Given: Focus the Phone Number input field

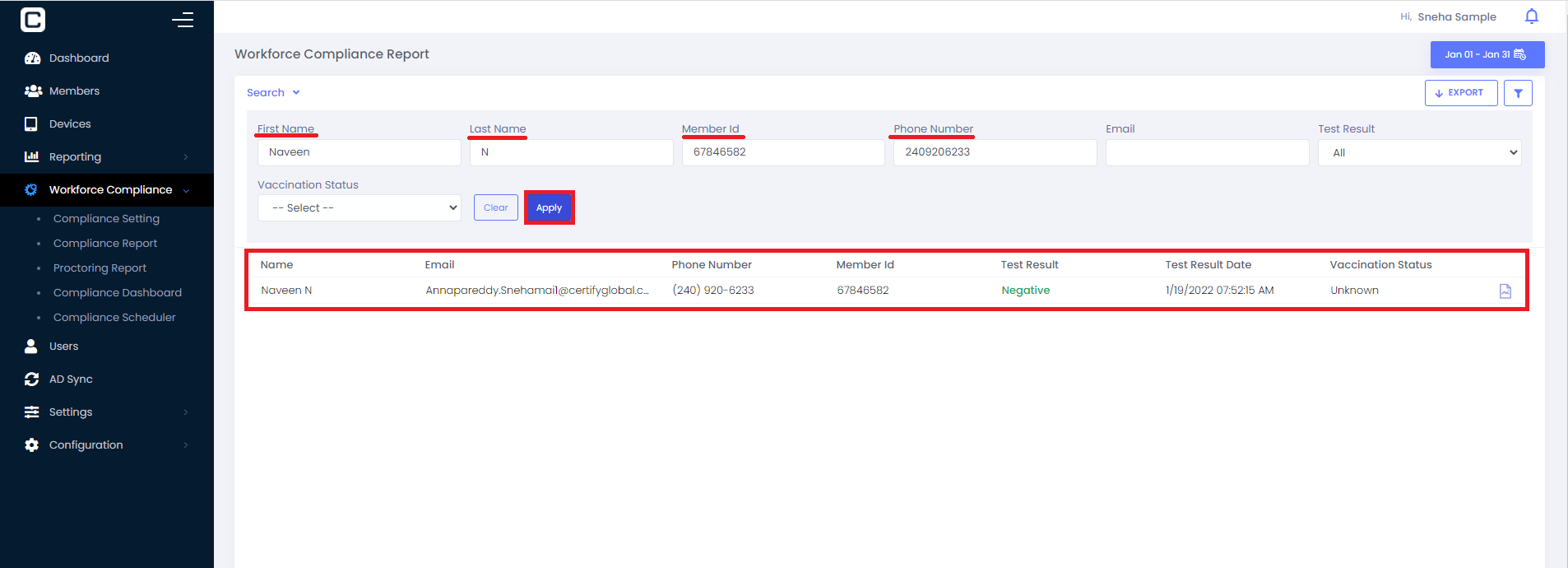Looking at the screenshot, I should click(x=995, y=152).
